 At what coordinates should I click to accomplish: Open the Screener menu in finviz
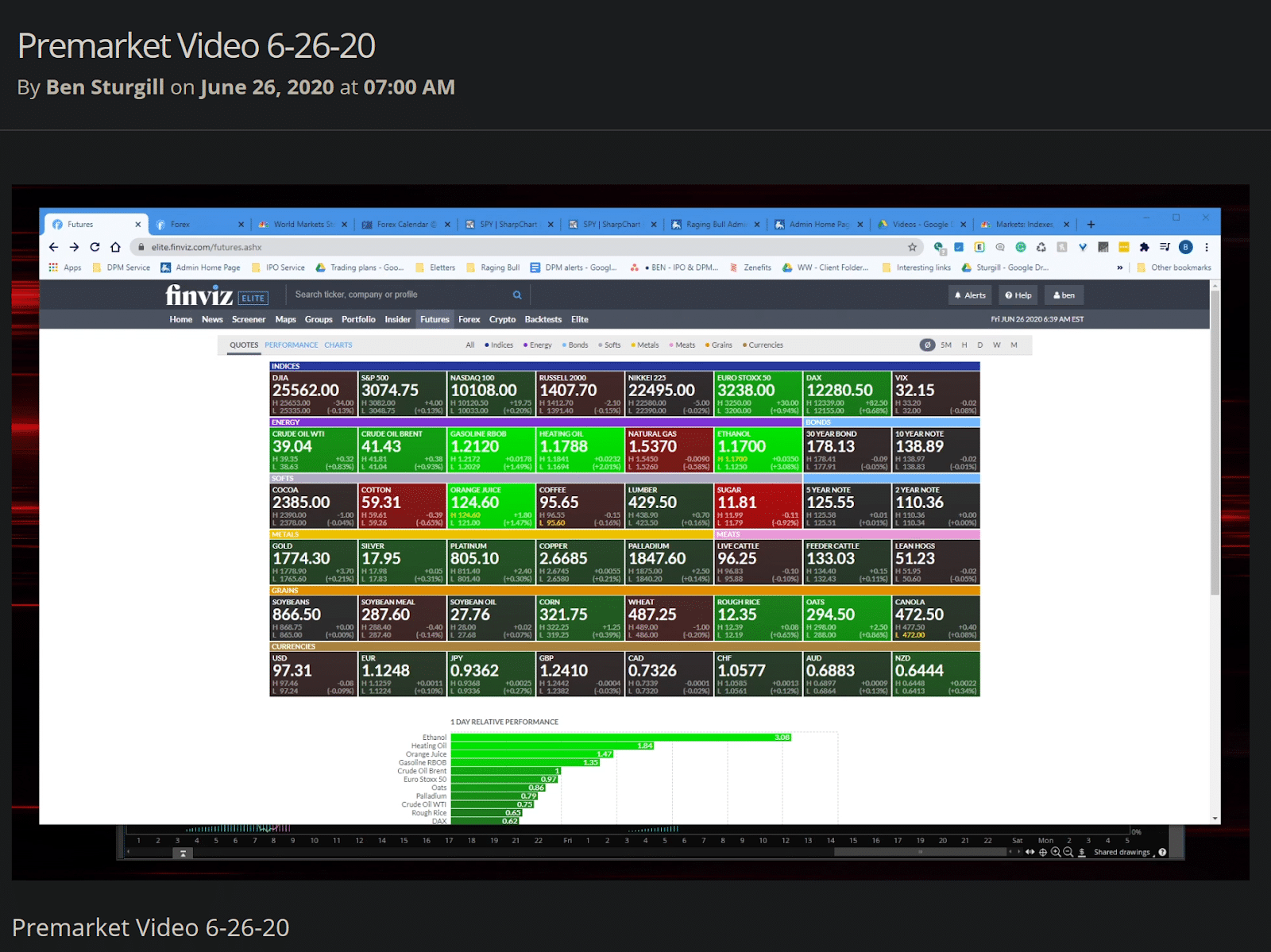[249, 319]
